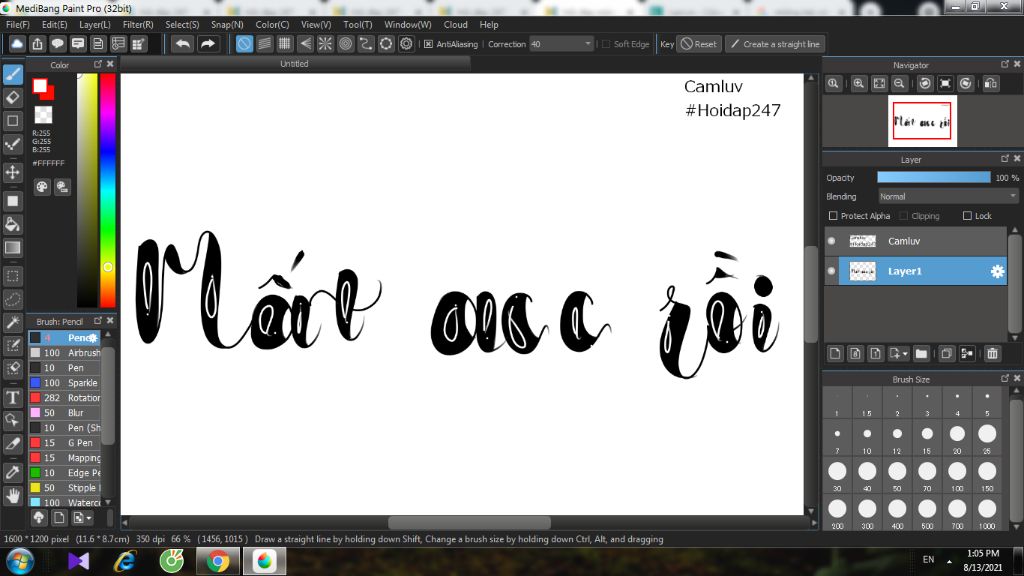Viewport: 1024px width, 576px height.
Task: Create a new layer folder
Action: click(921, 353)
